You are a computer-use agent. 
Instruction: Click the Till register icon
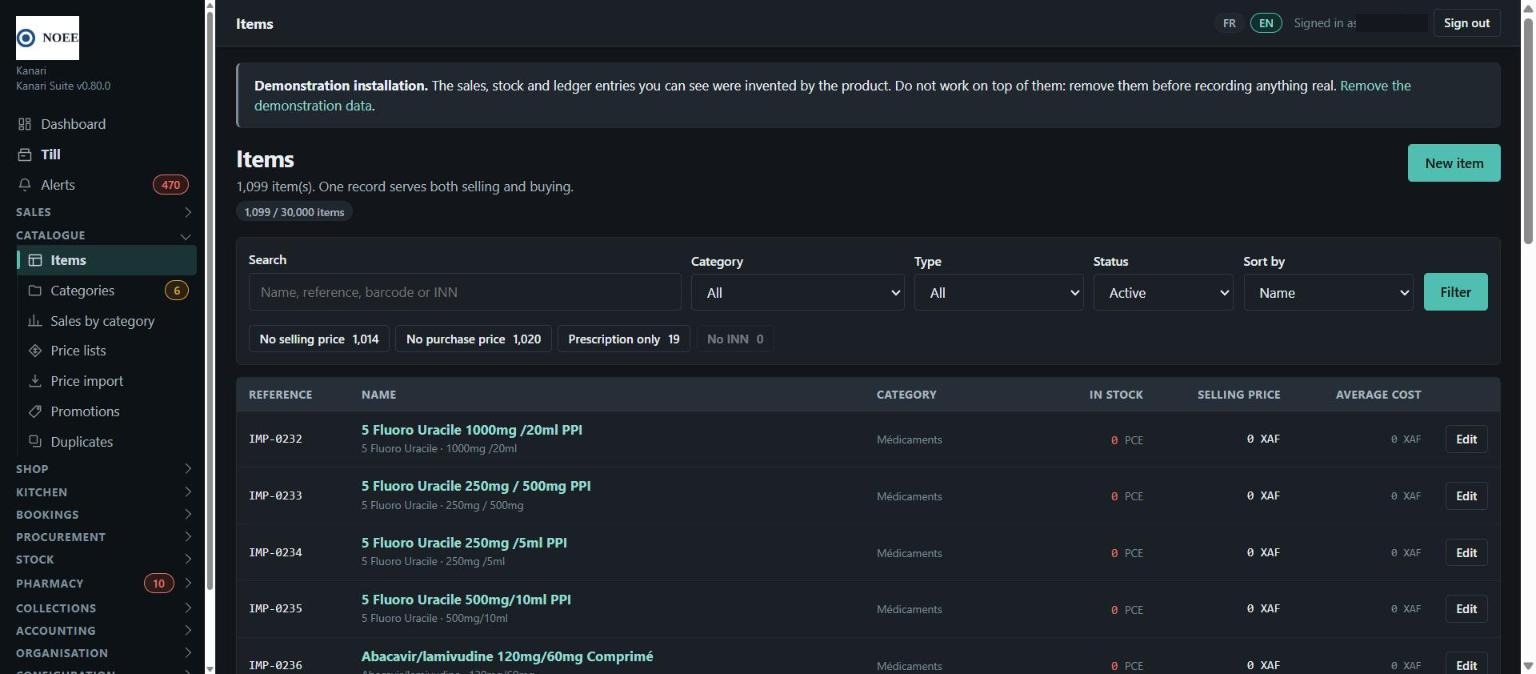[25, 154]
